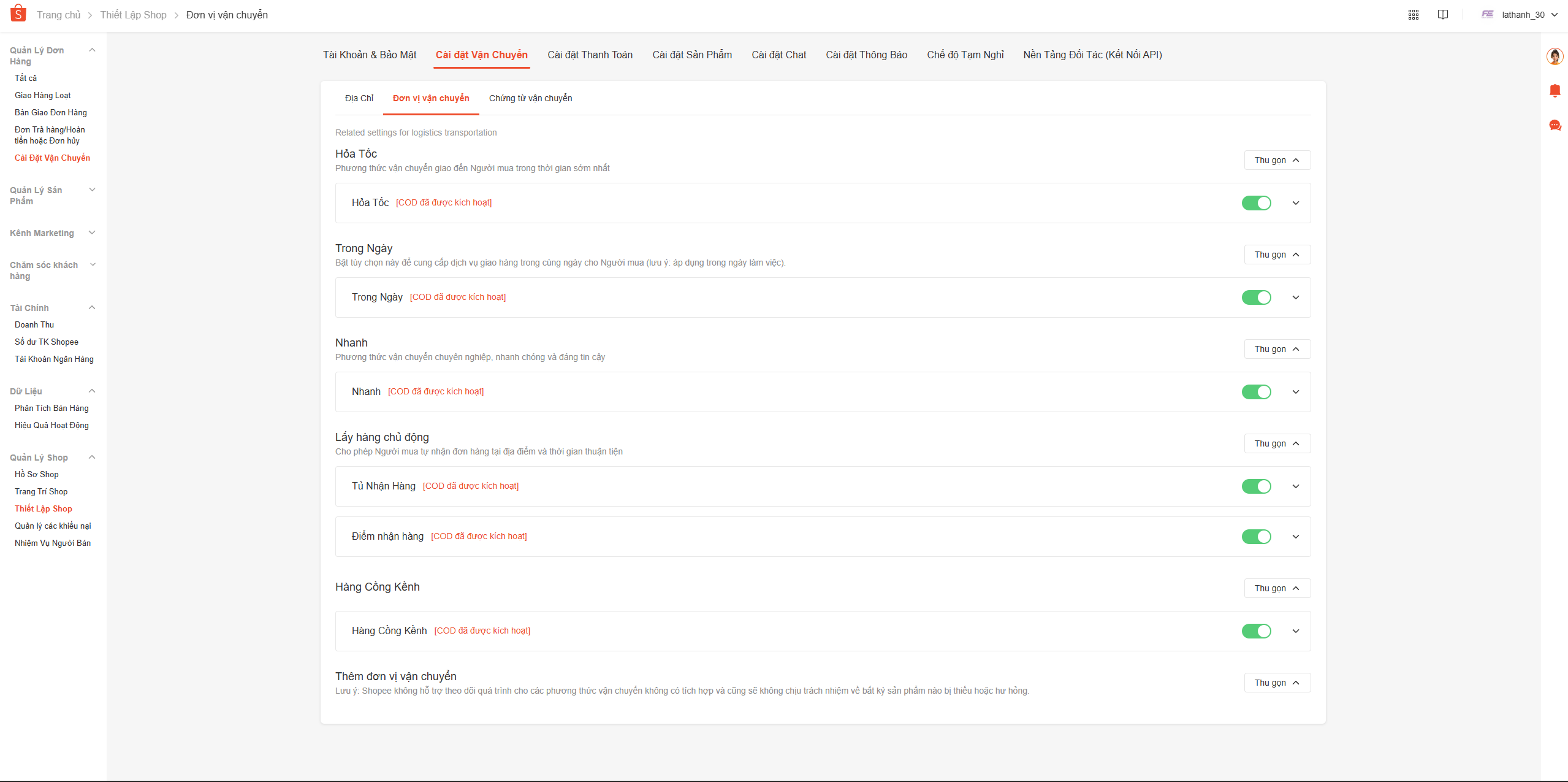Image resolution: width=1568 pixels, height=782 pixels.
Task: Go to Trang chủ breadcrumb link
Action: [x=58, y=15]
